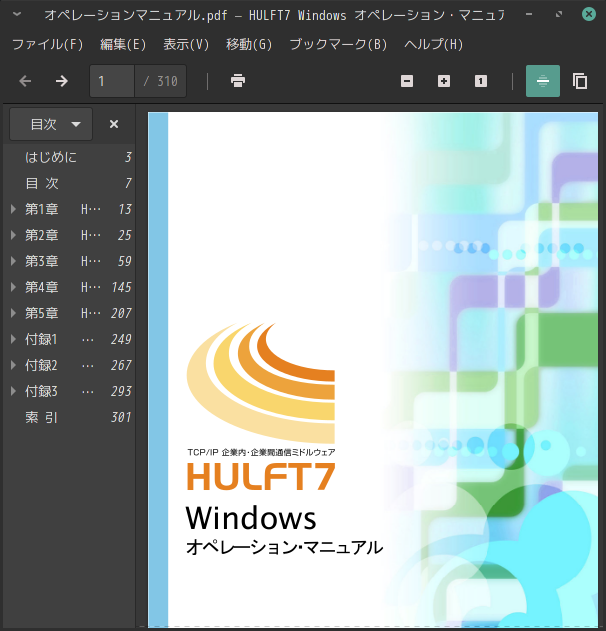Jump to 第3章 chapter label

coord(42,261)
